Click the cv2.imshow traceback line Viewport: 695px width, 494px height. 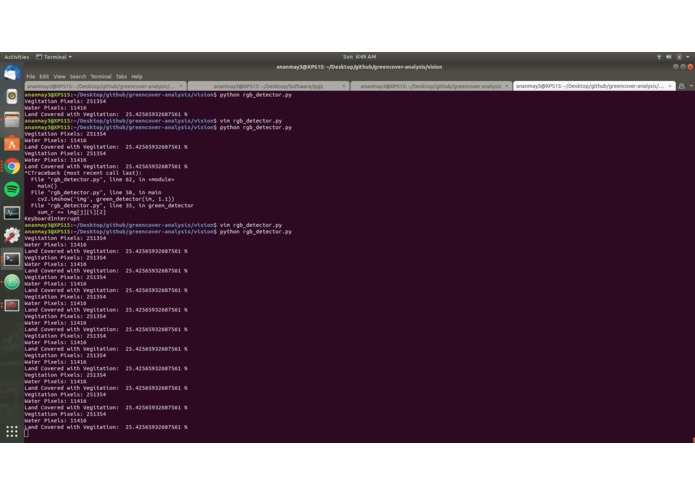(x=106, y=199)
